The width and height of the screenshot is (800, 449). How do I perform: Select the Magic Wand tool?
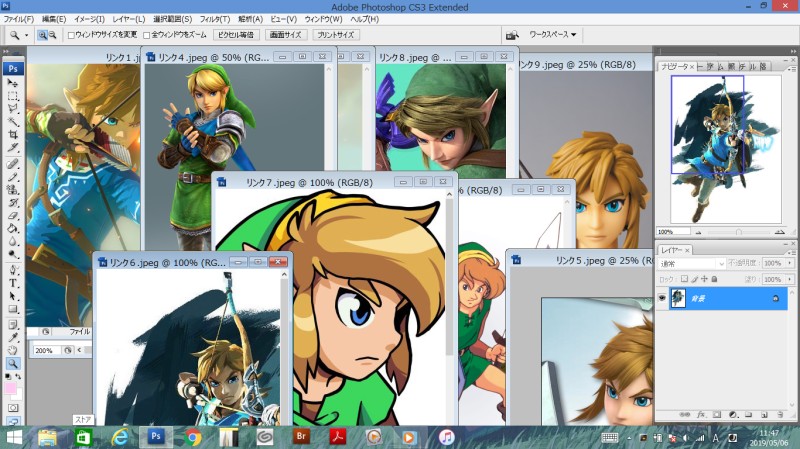tap(13, 121)
